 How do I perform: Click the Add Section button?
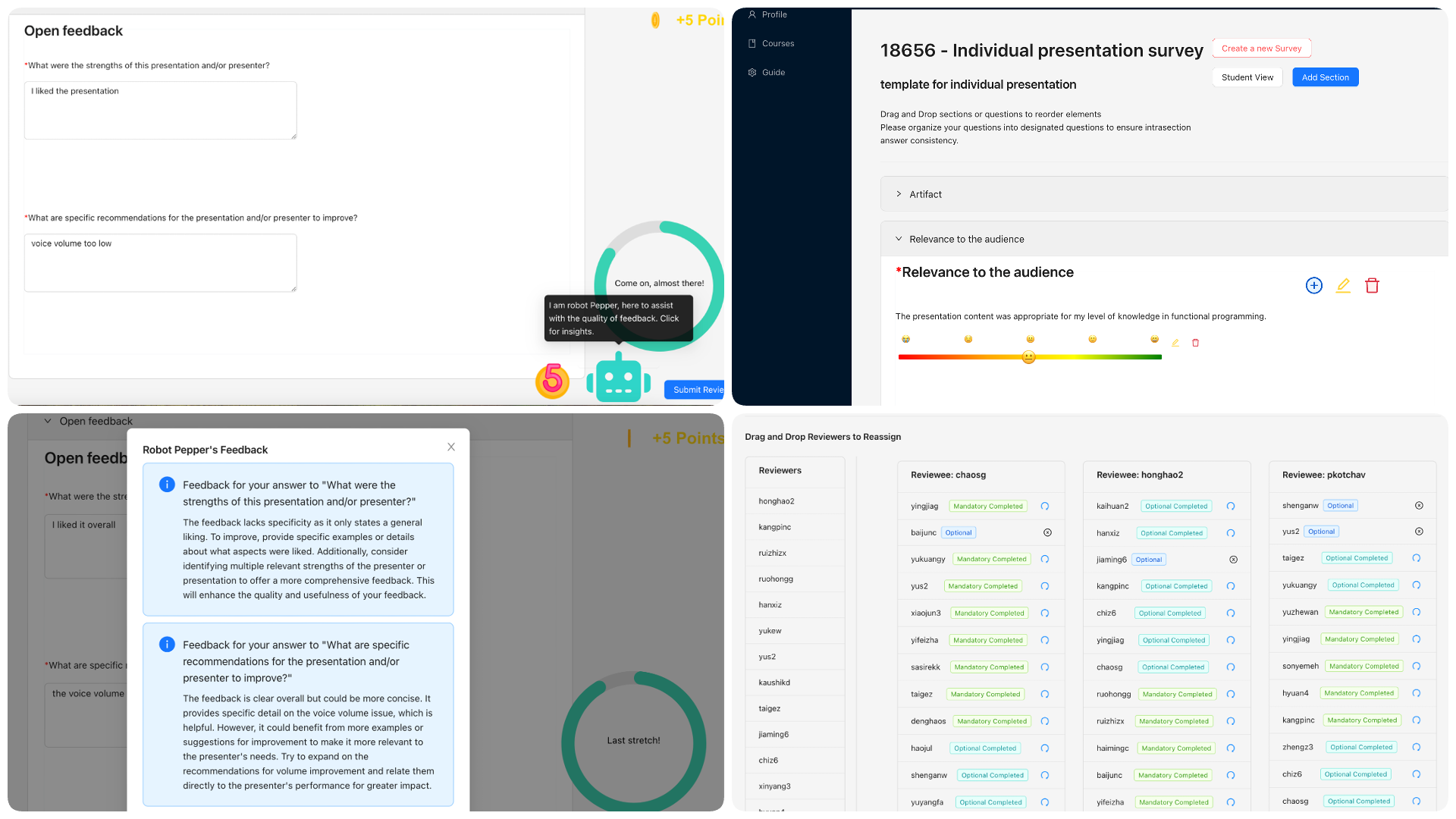click(x=1325, y=77)
